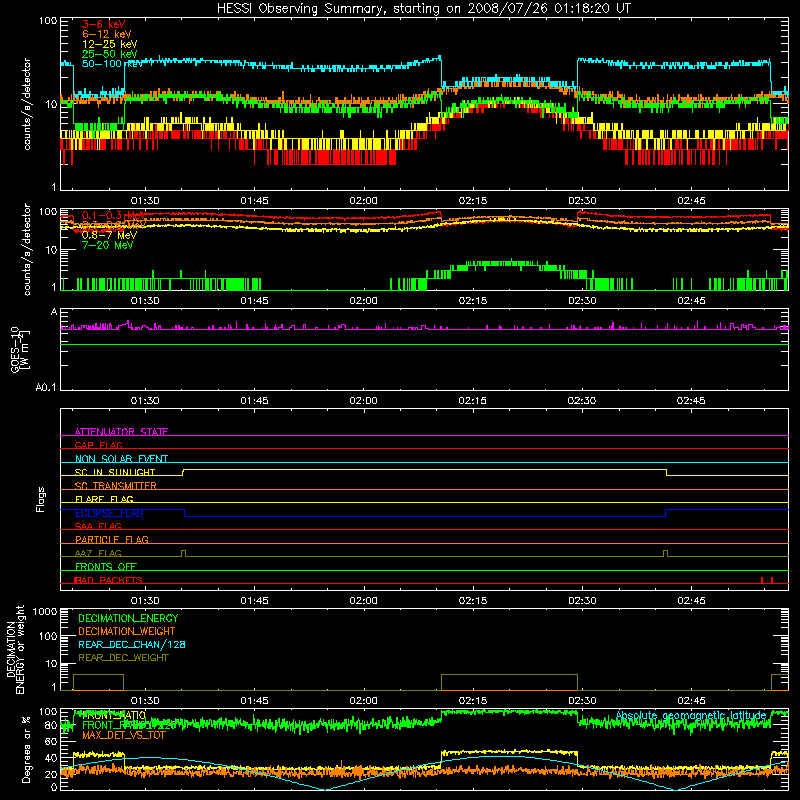The height and width of the screenshot is (800, 800).
Task: Click 02:00 tick label under the MeV panel
Action: coord(363,301)
